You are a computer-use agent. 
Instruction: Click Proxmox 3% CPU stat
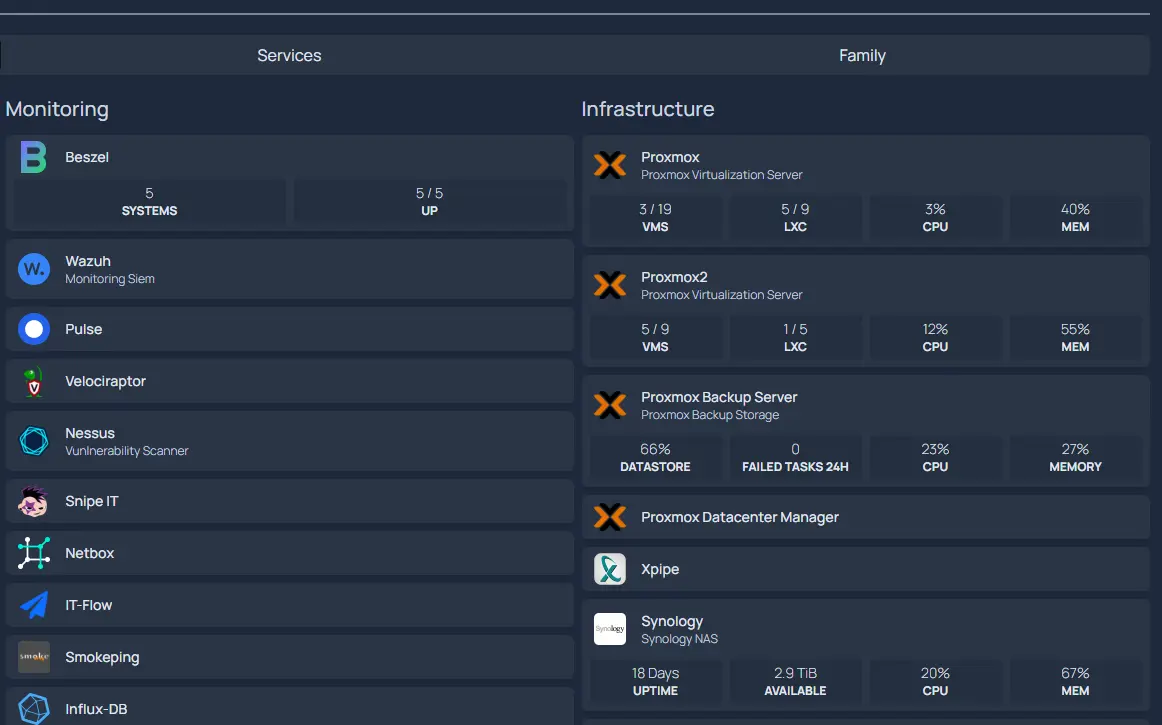click(935, 218)
